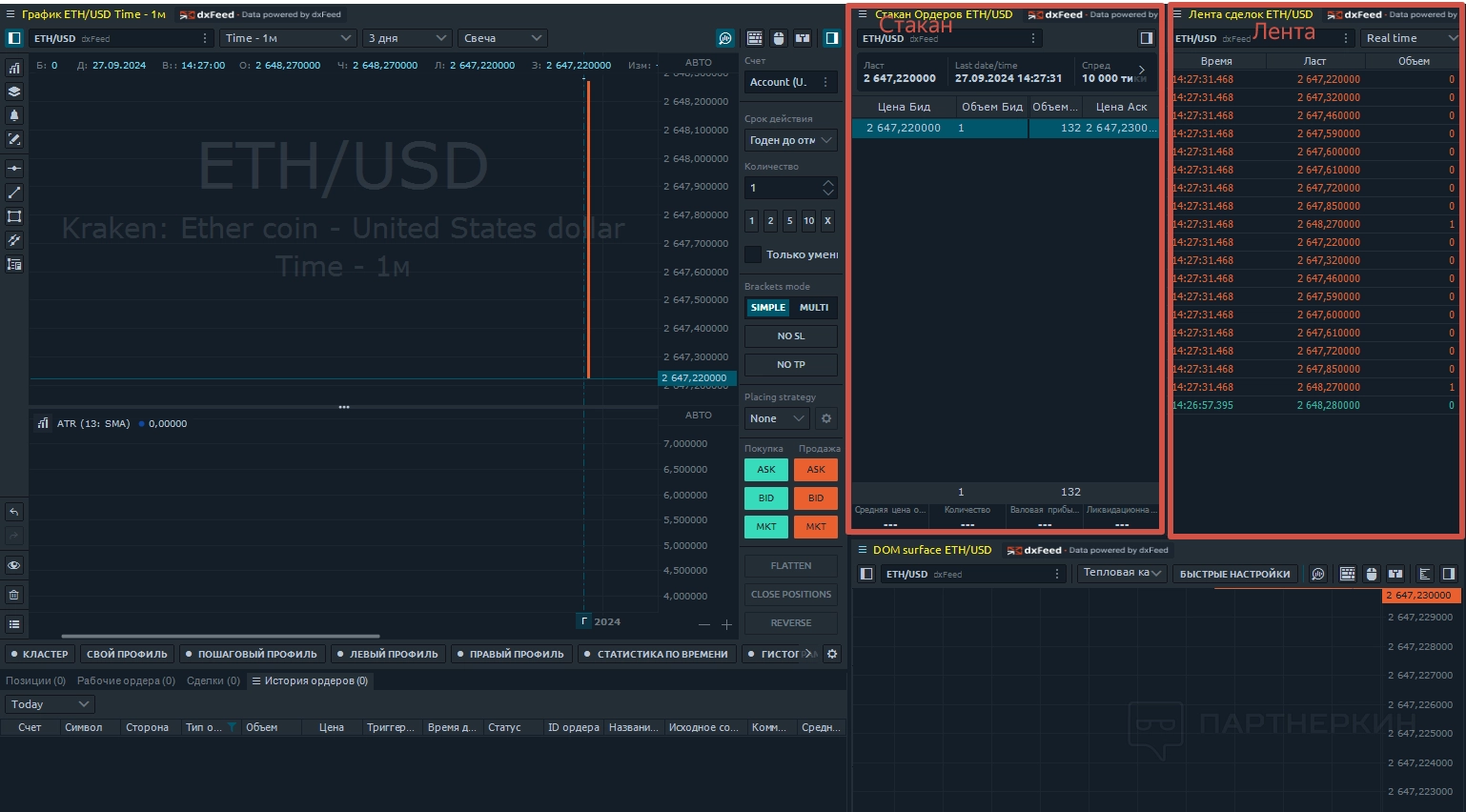Enable the 'Только умень' checkbox
1466x812 pixels.
coord(753,254)
